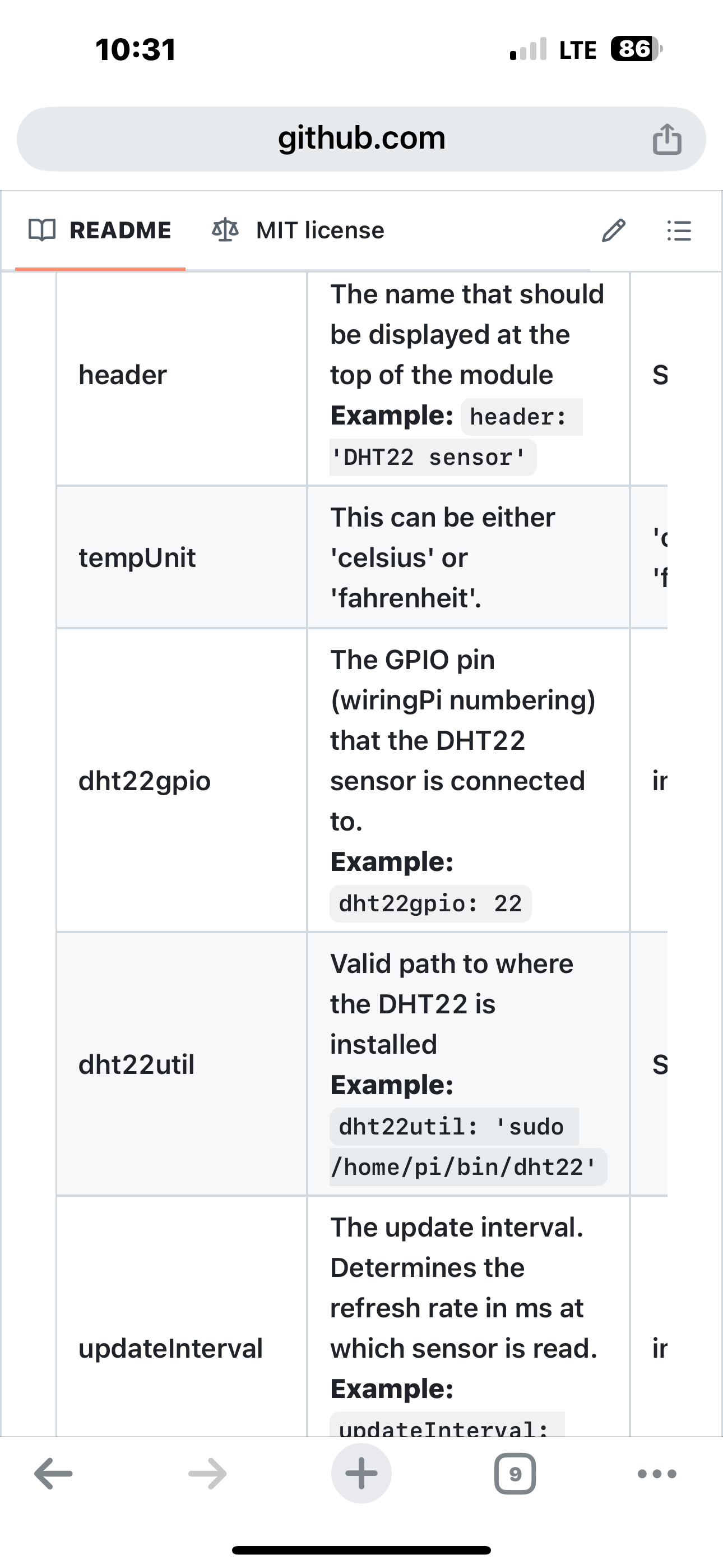
Task: Click the 'updateInterval' option name
Action: (x=170, y=1348)
